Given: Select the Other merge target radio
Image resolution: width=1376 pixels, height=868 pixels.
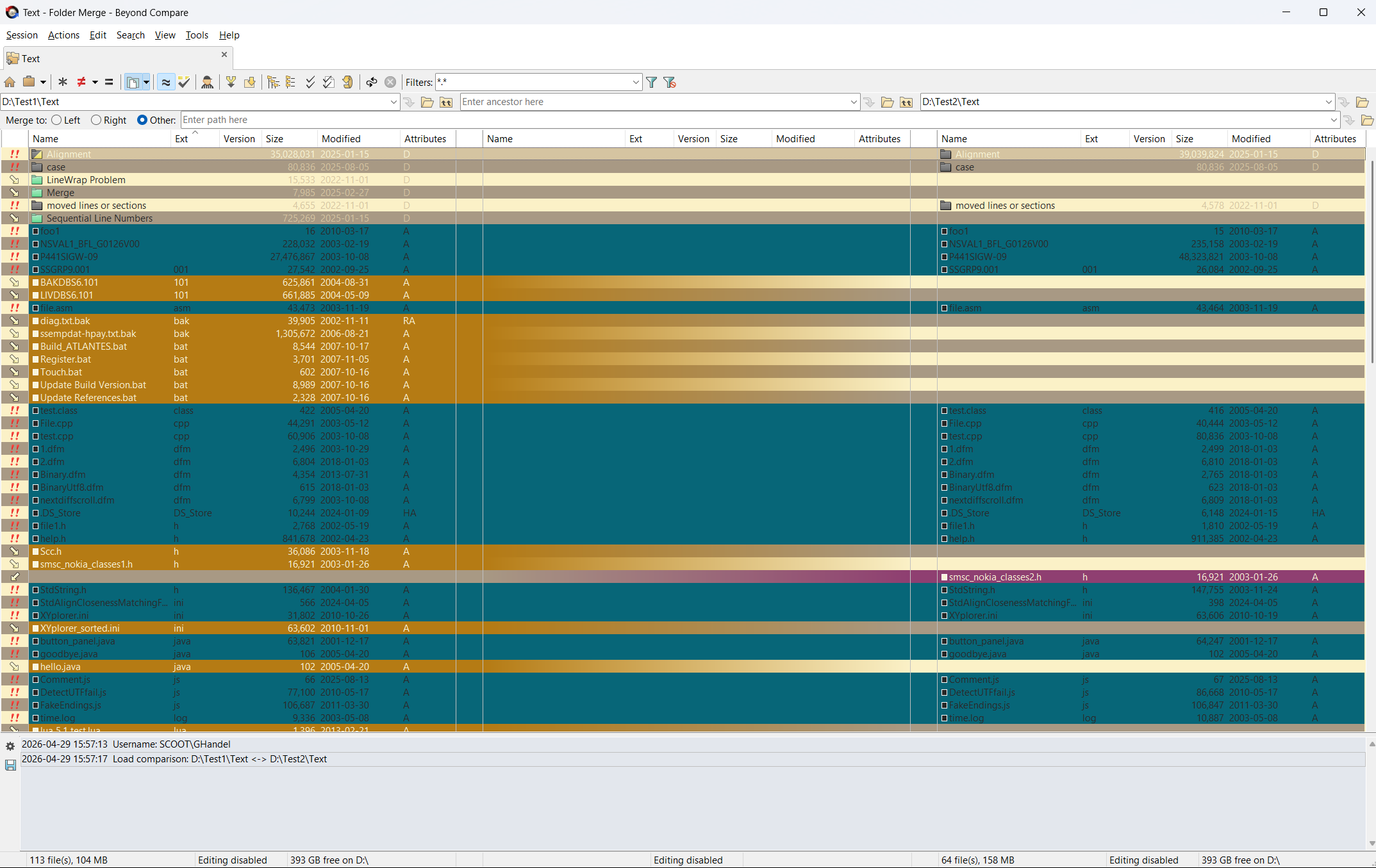Looking at the screenshot, I should pos(142,120).
